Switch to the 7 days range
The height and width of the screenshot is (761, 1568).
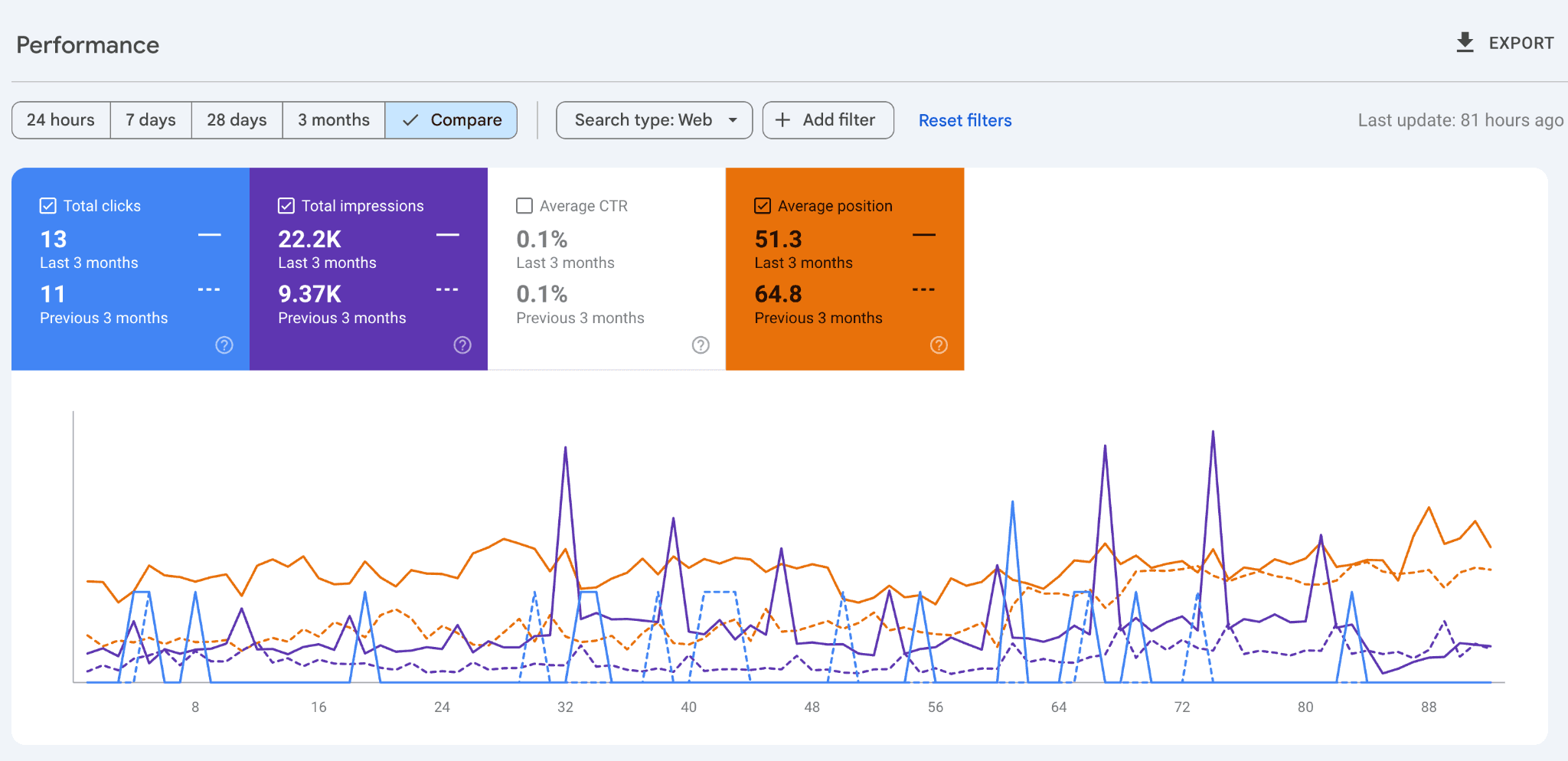[151, 120]
